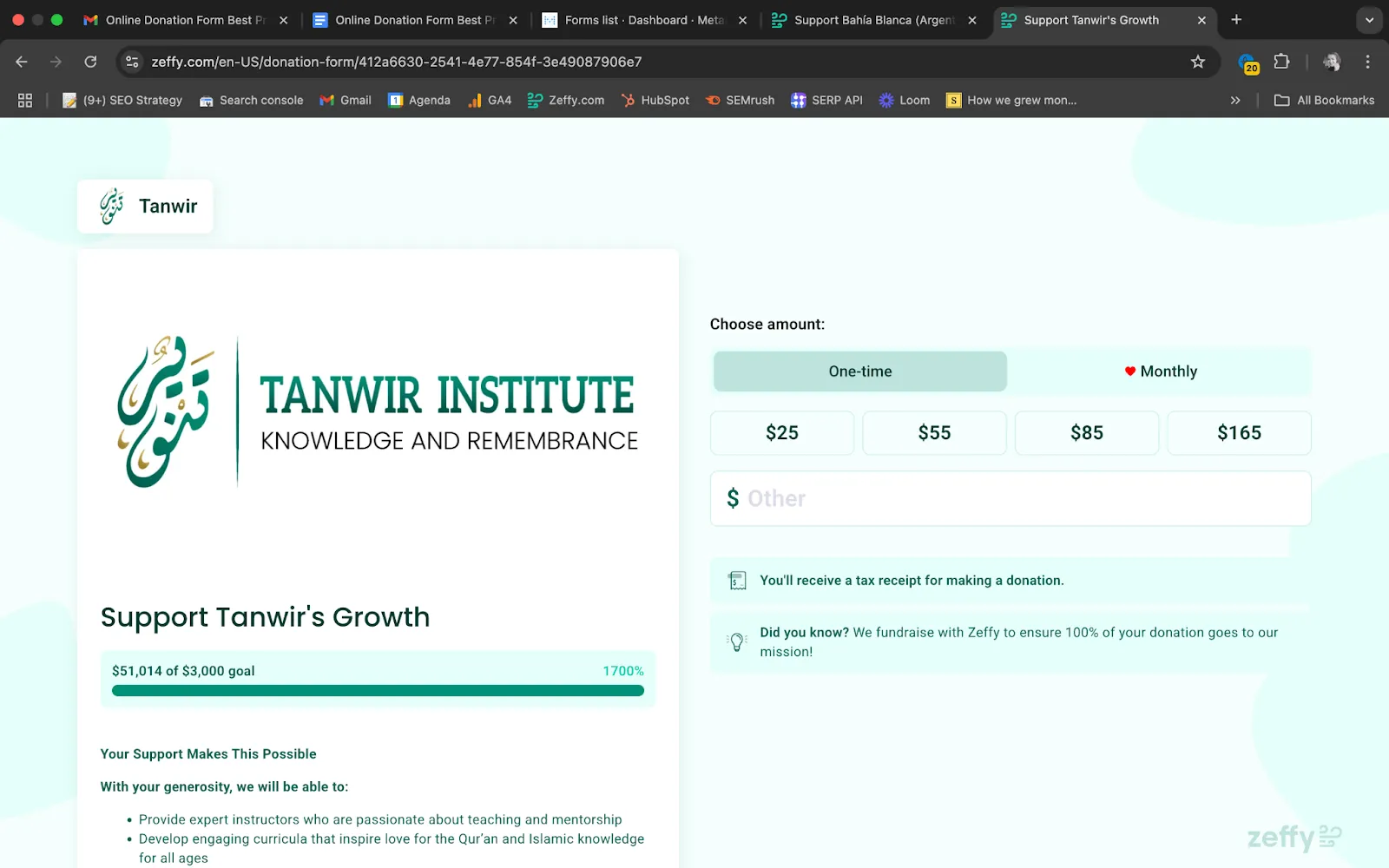The height and width of the screenshot is (868, 1389).
Task: Open the GA4 bookmark
Action: click(x=490, y=101)
